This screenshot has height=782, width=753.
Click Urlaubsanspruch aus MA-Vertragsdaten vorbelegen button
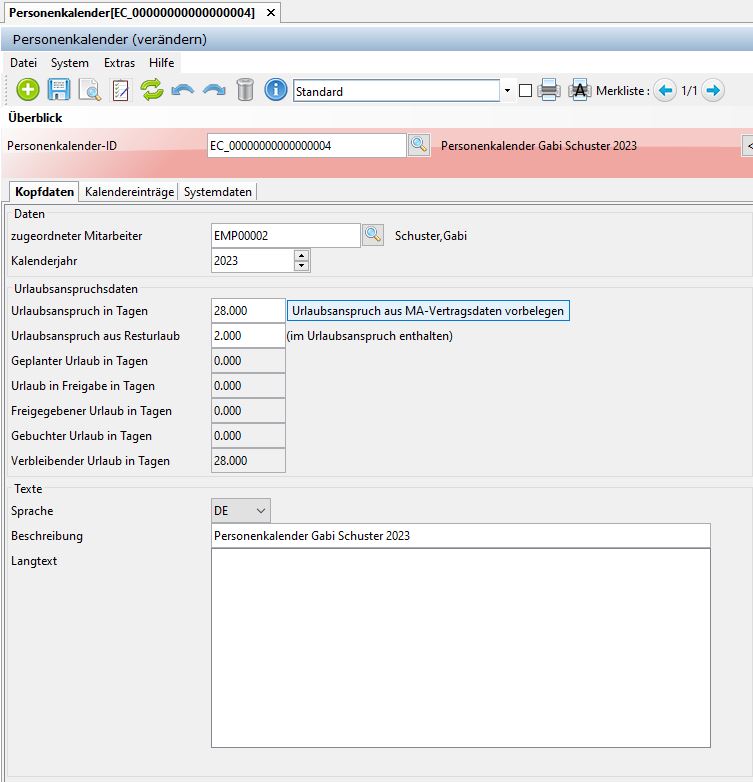[x=428, y=311]
